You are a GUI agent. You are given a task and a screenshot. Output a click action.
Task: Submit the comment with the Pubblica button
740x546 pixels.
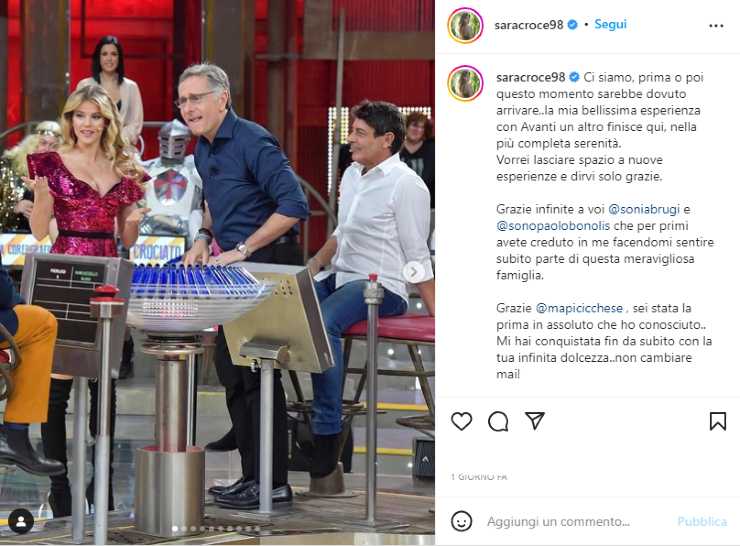702,521
